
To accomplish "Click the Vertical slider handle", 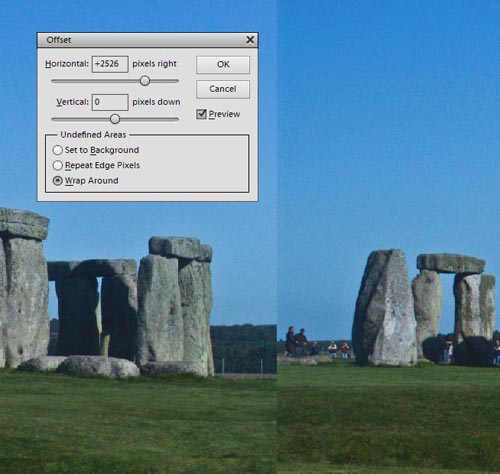I will click(115, 119).
